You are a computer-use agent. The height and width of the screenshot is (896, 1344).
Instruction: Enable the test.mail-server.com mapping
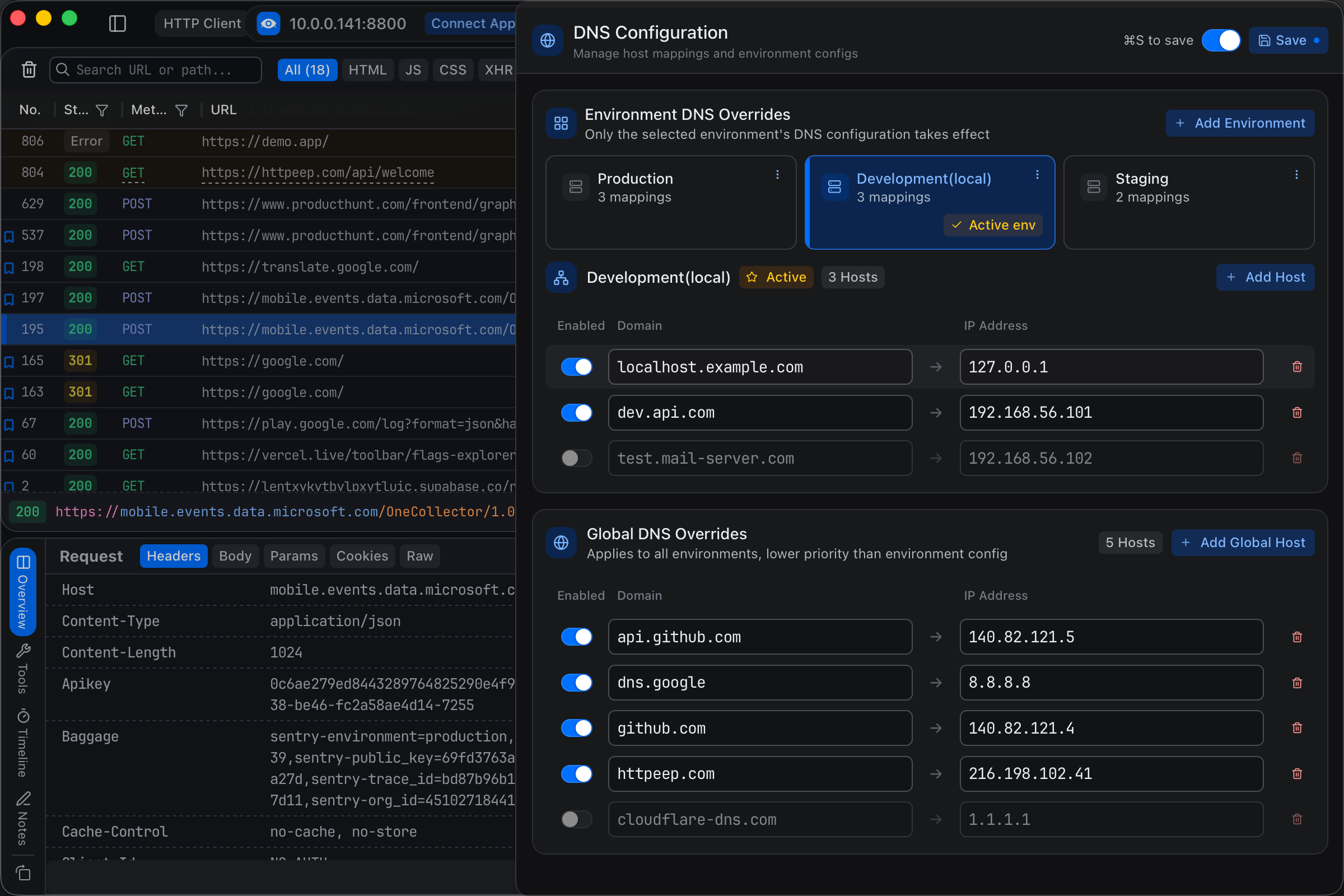tap(576, 458)
